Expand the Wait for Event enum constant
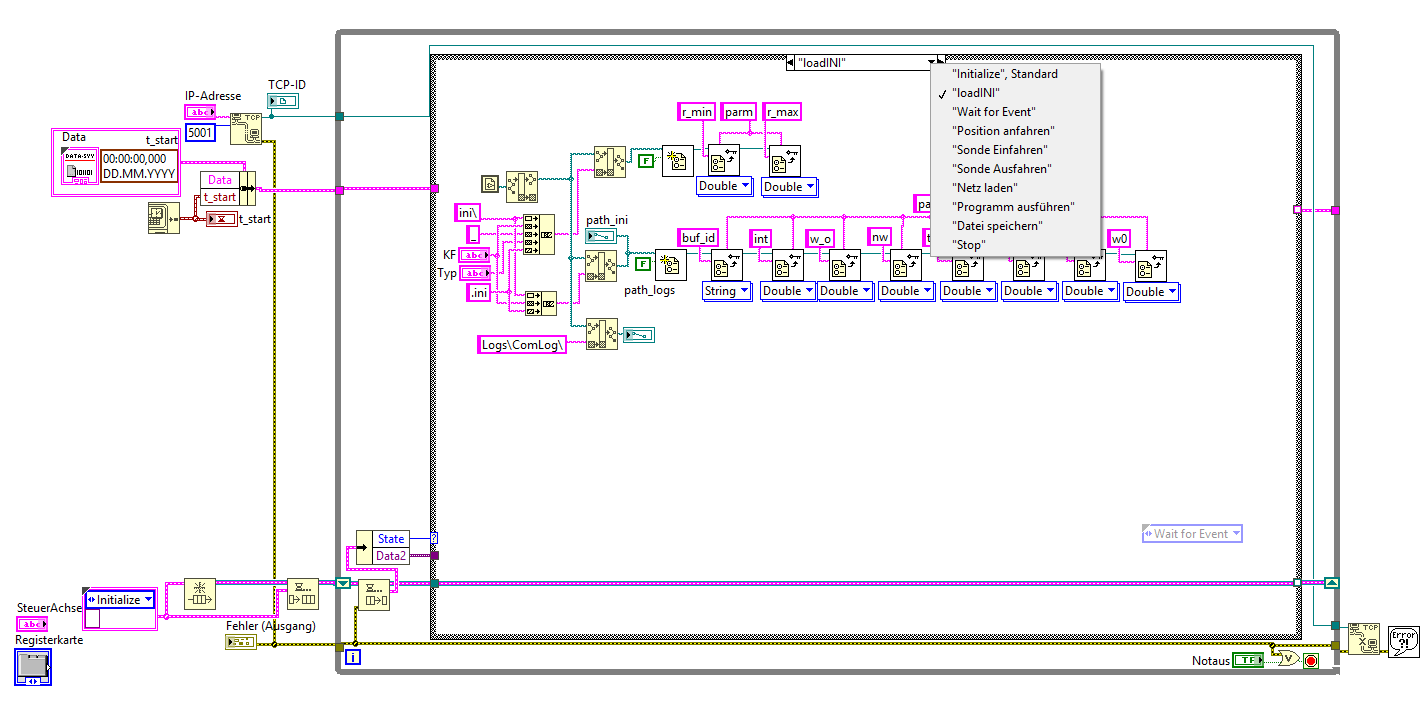 1192,534
